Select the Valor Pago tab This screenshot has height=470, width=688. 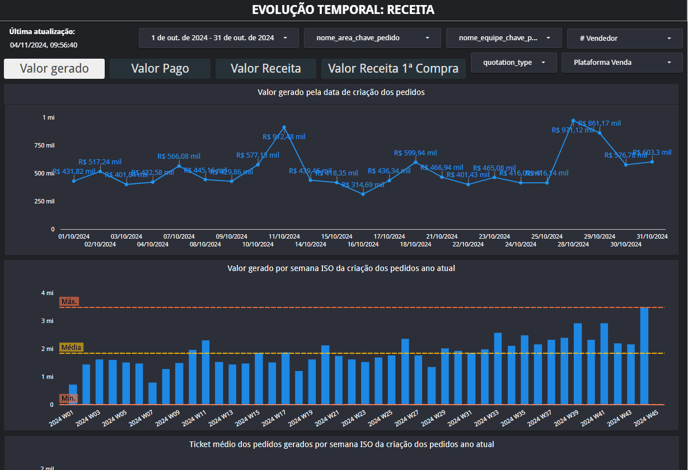[x=160, y=69]
